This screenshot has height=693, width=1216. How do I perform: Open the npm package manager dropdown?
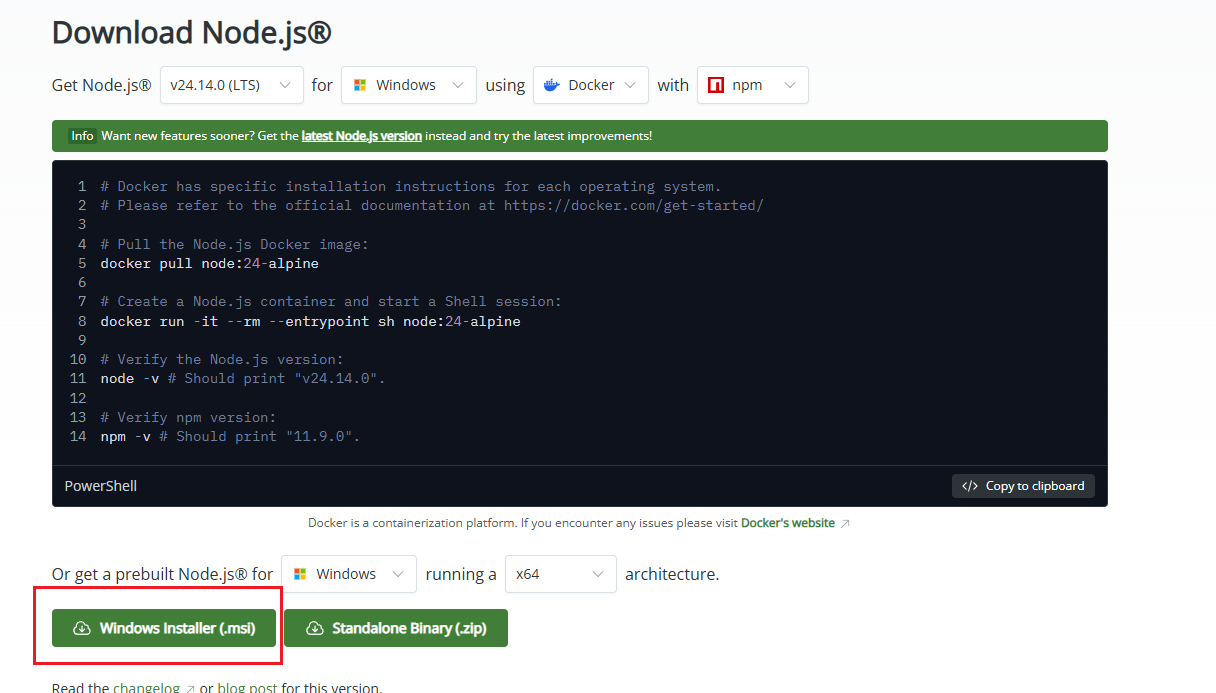click(x=753, y=85)
